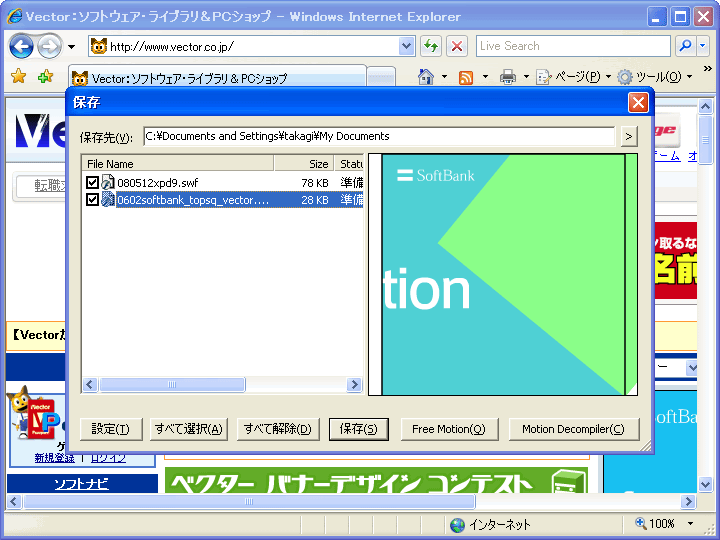The height and width of the screenshot is (540, 720).
Task: Show more toolbar commands with the chevron
Action: coord(707,69)
